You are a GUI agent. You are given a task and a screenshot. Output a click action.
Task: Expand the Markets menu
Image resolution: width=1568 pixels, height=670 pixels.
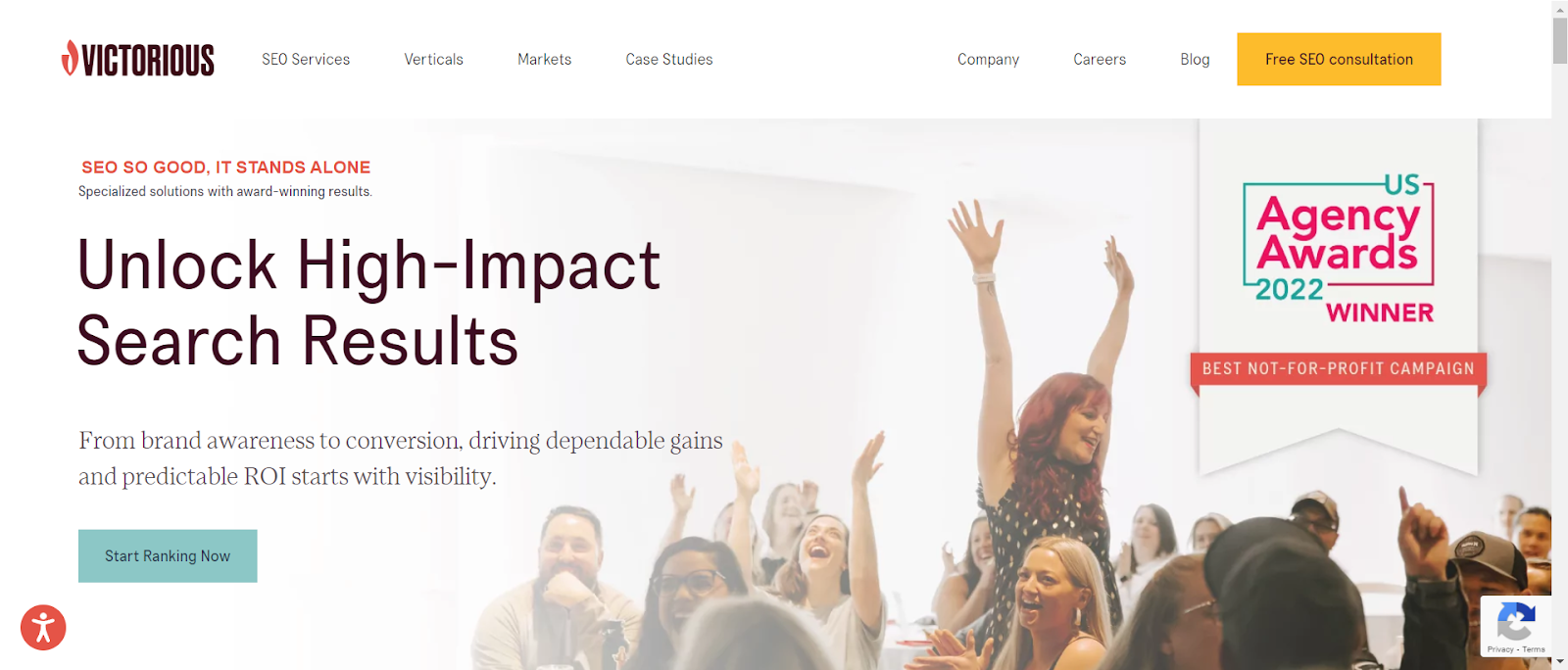tap(544, 59)
